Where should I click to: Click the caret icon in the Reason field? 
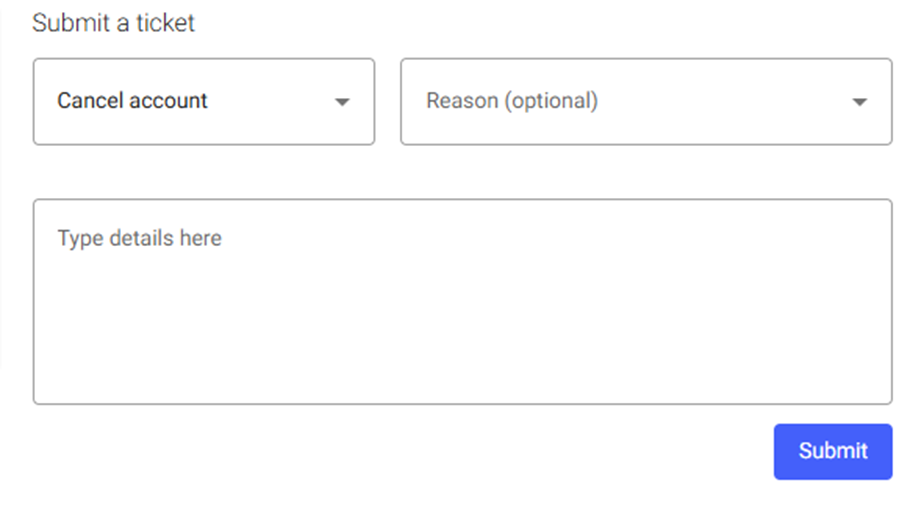click(859, 102)
